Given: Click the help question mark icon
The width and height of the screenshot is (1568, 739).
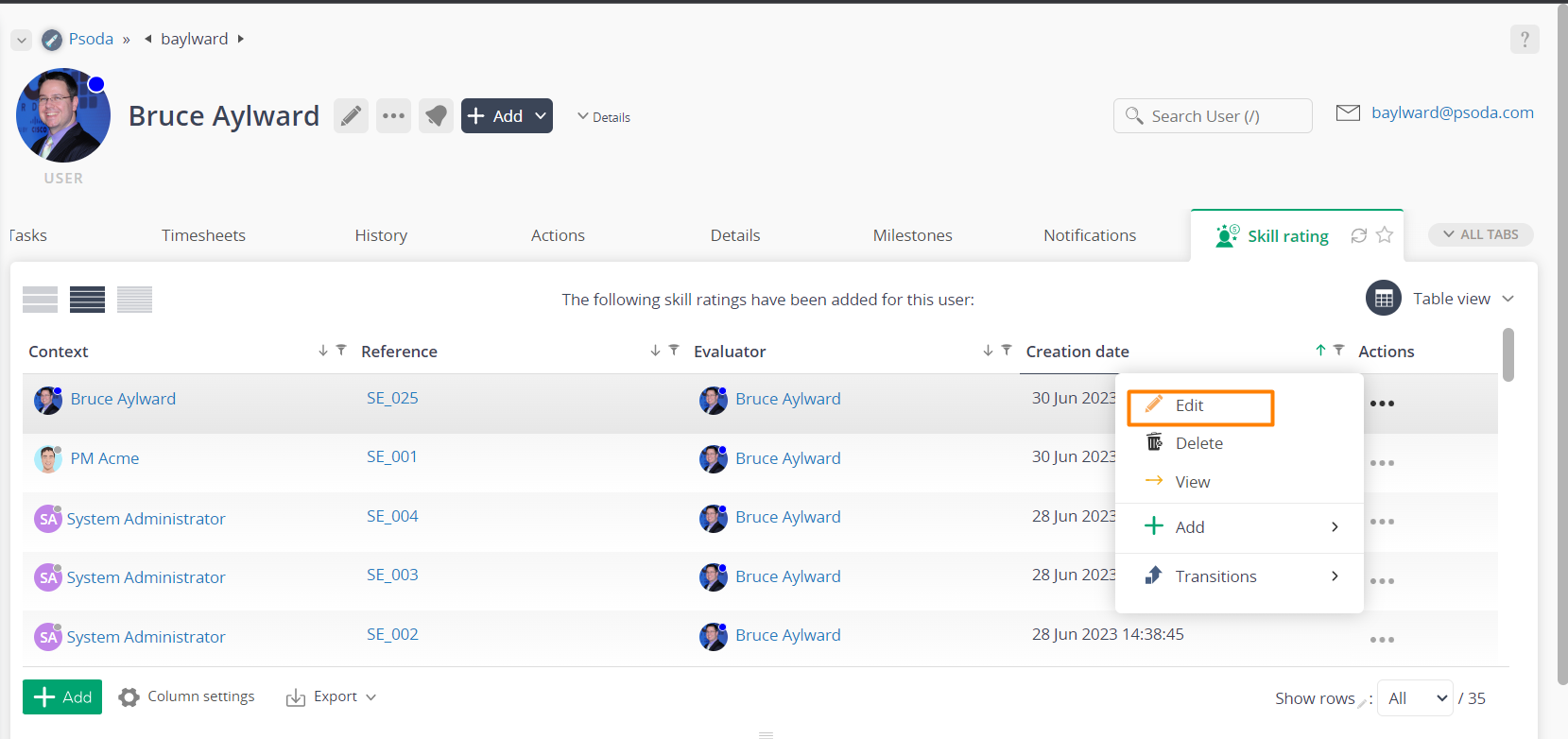Looking at the screenshot, I should click(x=1524, y=40).
